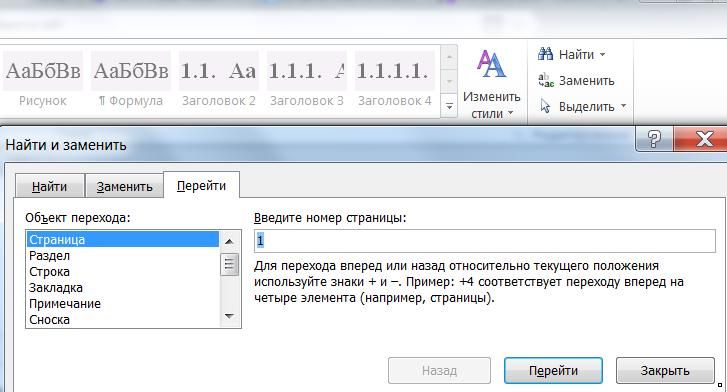727x392 pixels.
Task: Close the Find and Replace dialog with X
Action: click(701, 139)
